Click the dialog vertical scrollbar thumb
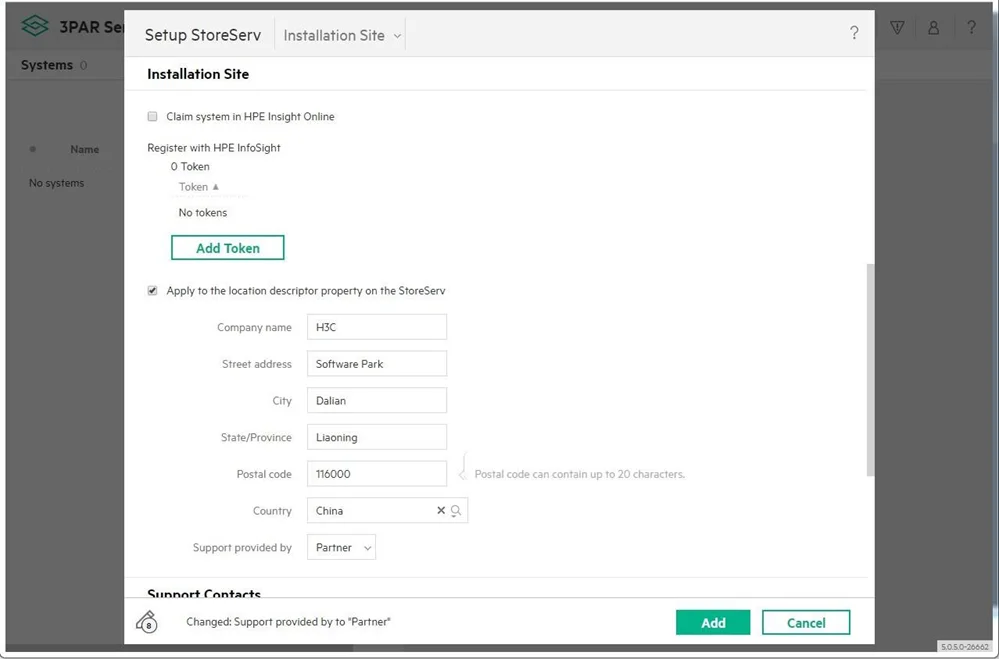Viewport: 999px width, 659px height. click(870, 370)
